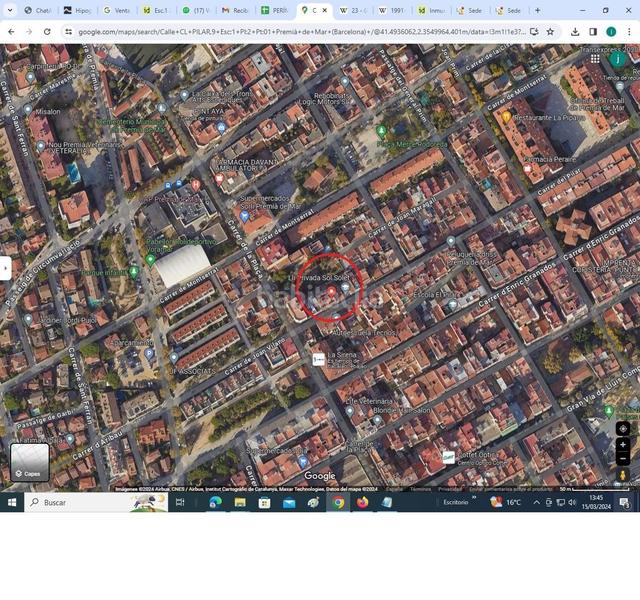Click the zoom out minus button on map
640x600 pixels.
pos(623,459)
